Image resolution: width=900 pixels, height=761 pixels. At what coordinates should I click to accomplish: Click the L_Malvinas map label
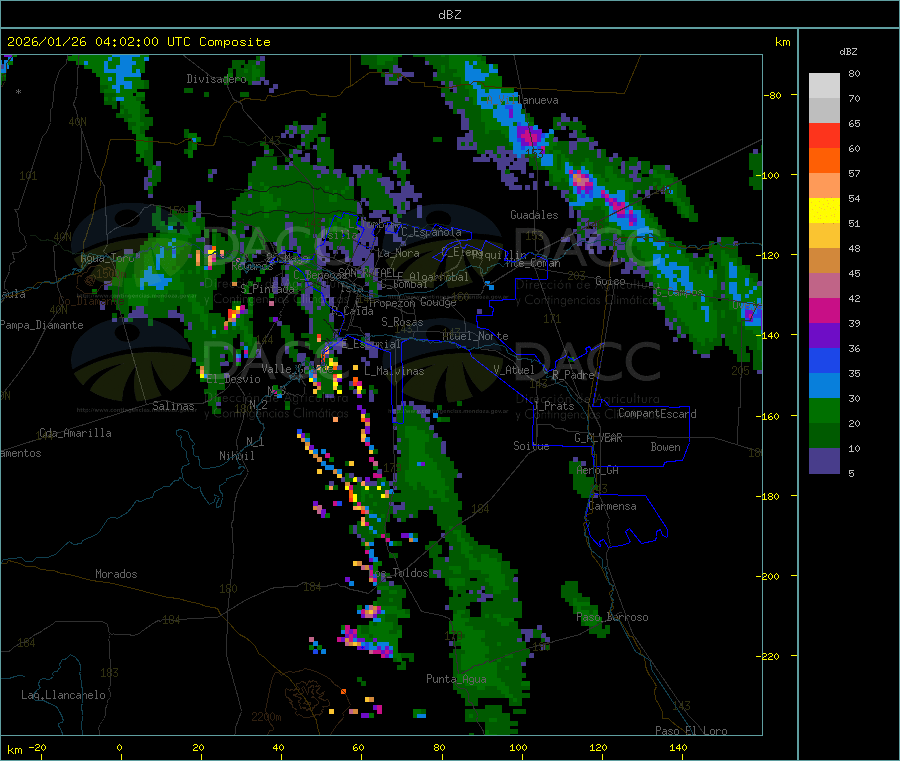pos(394,371)
